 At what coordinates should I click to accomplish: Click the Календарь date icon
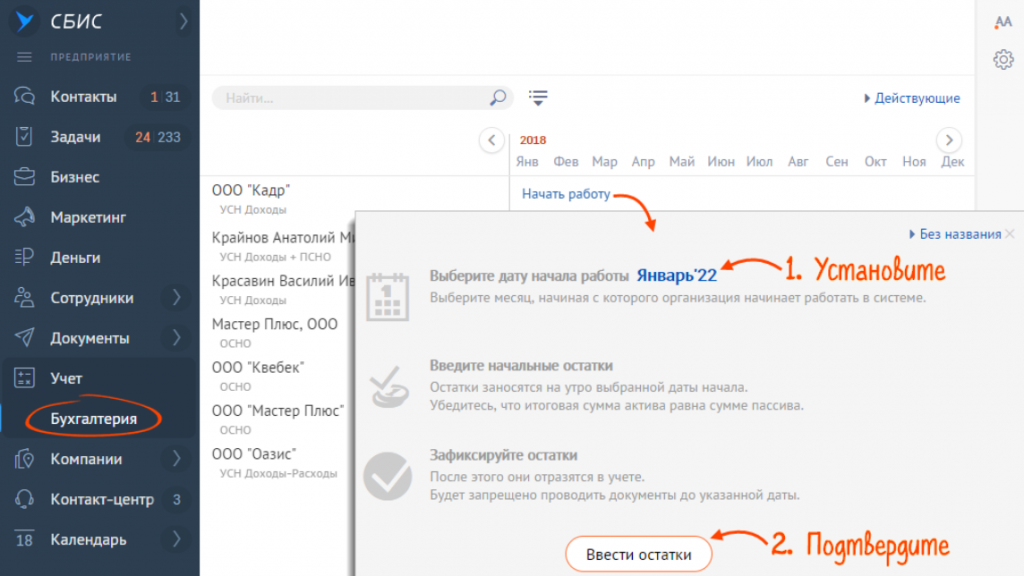[24, 539]
